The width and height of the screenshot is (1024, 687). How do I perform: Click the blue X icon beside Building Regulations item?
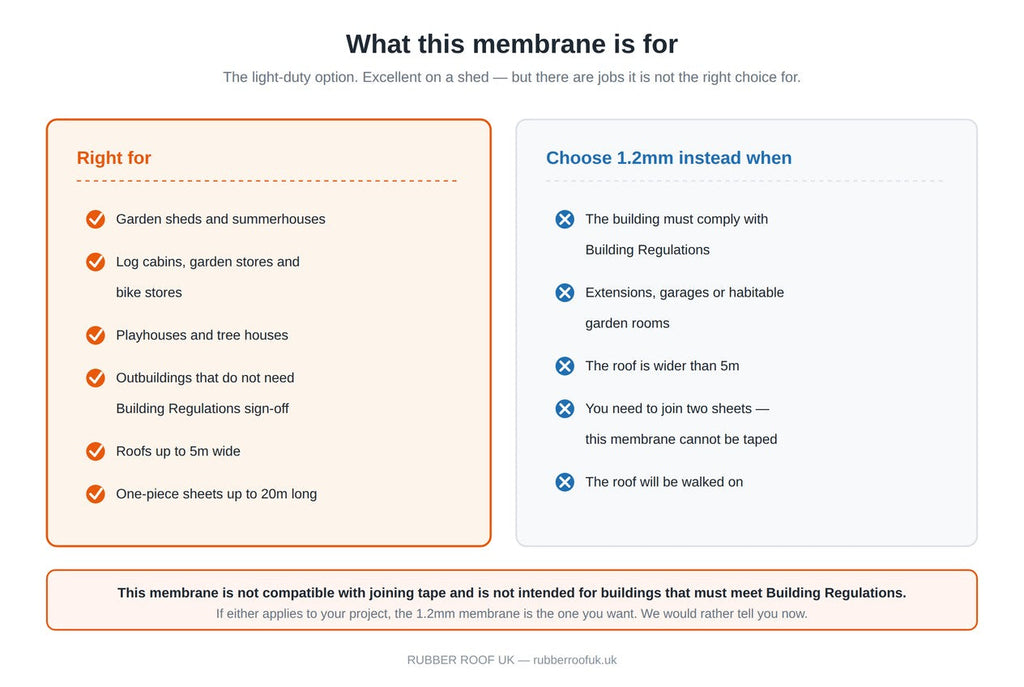click(x=565, y=219)
